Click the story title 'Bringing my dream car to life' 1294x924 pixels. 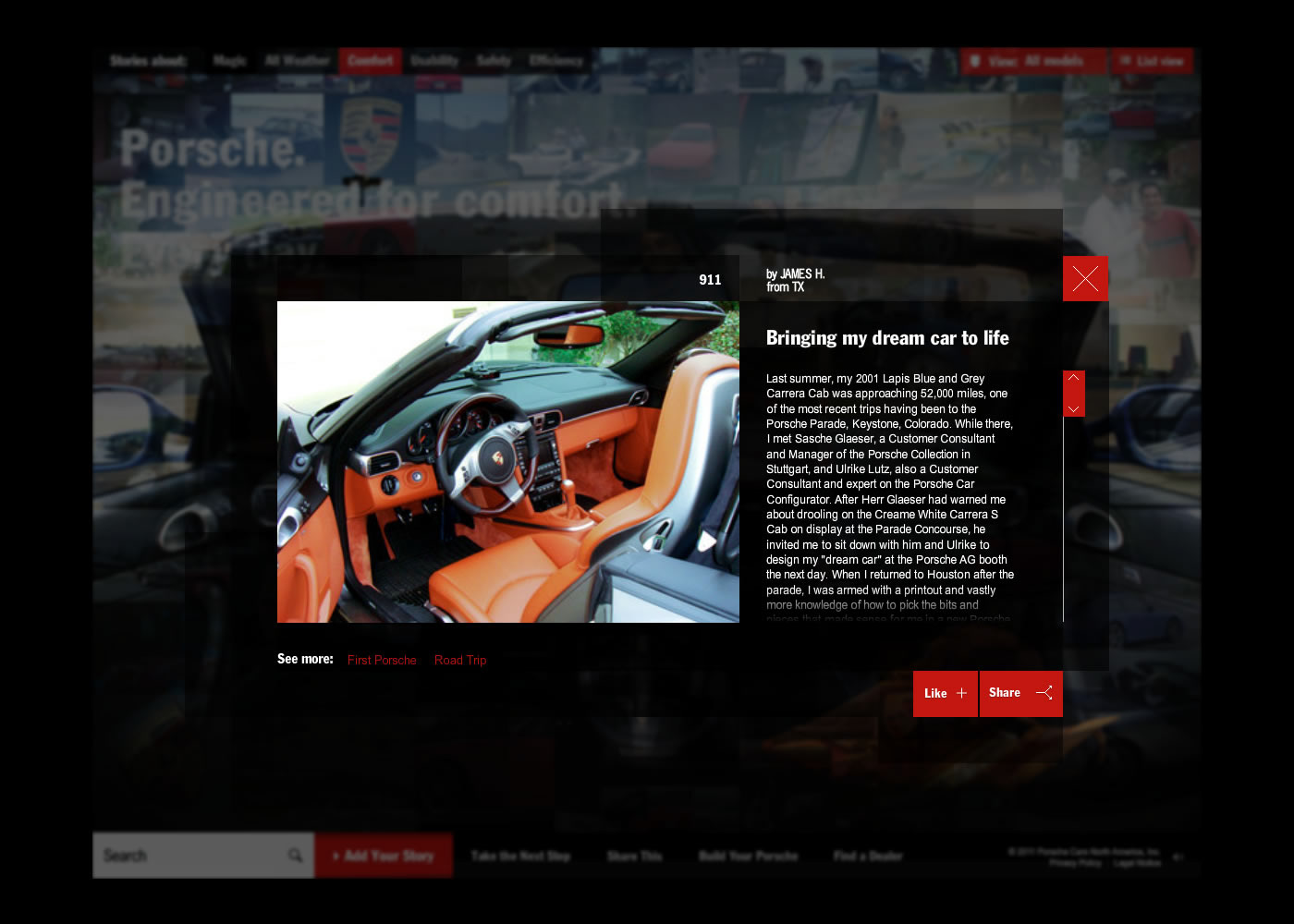(887, 338)
